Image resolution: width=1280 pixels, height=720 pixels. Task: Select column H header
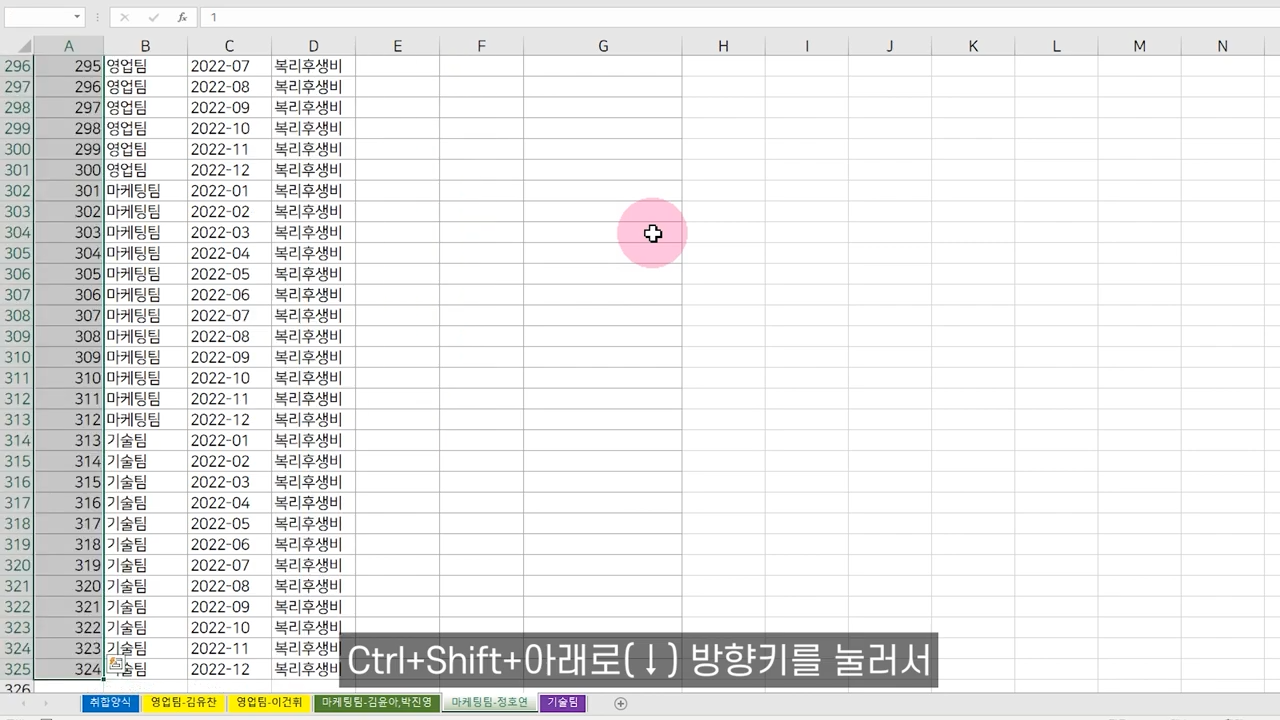723,46
